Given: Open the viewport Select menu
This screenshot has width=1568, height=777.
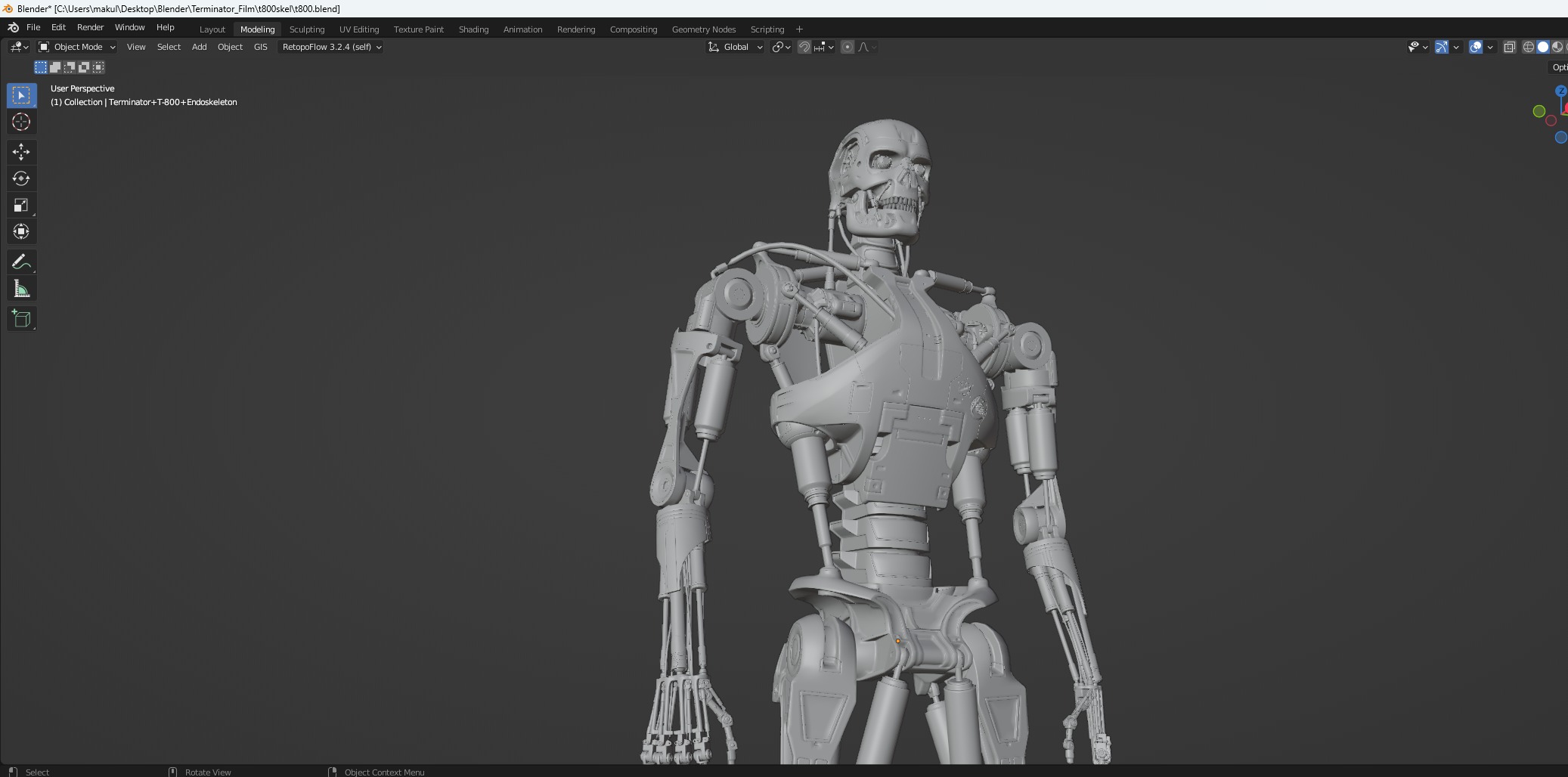Looking at the screenshot, I should tap(169, 47).
